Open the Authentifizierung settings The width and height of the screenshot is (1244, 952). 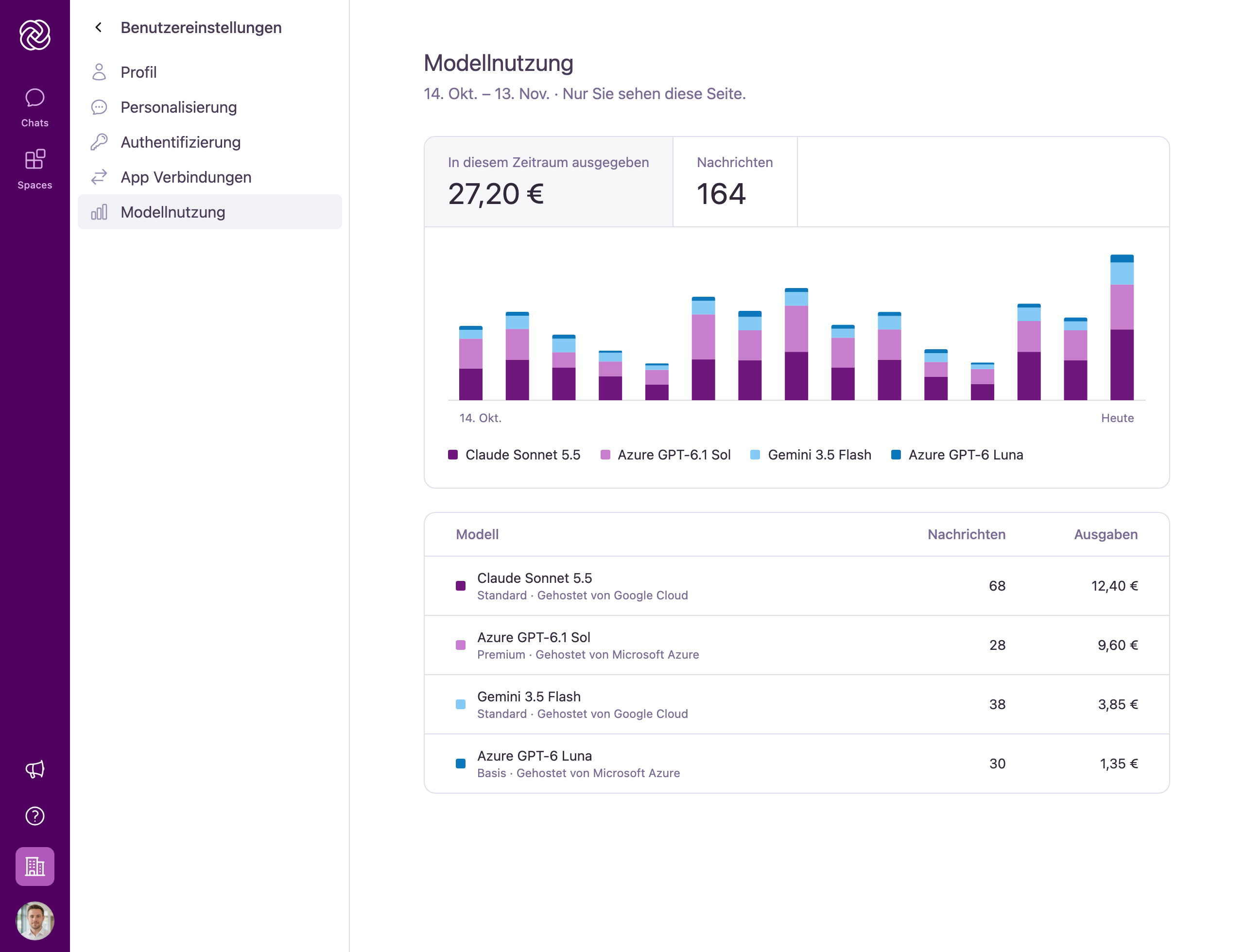[209, 142]
